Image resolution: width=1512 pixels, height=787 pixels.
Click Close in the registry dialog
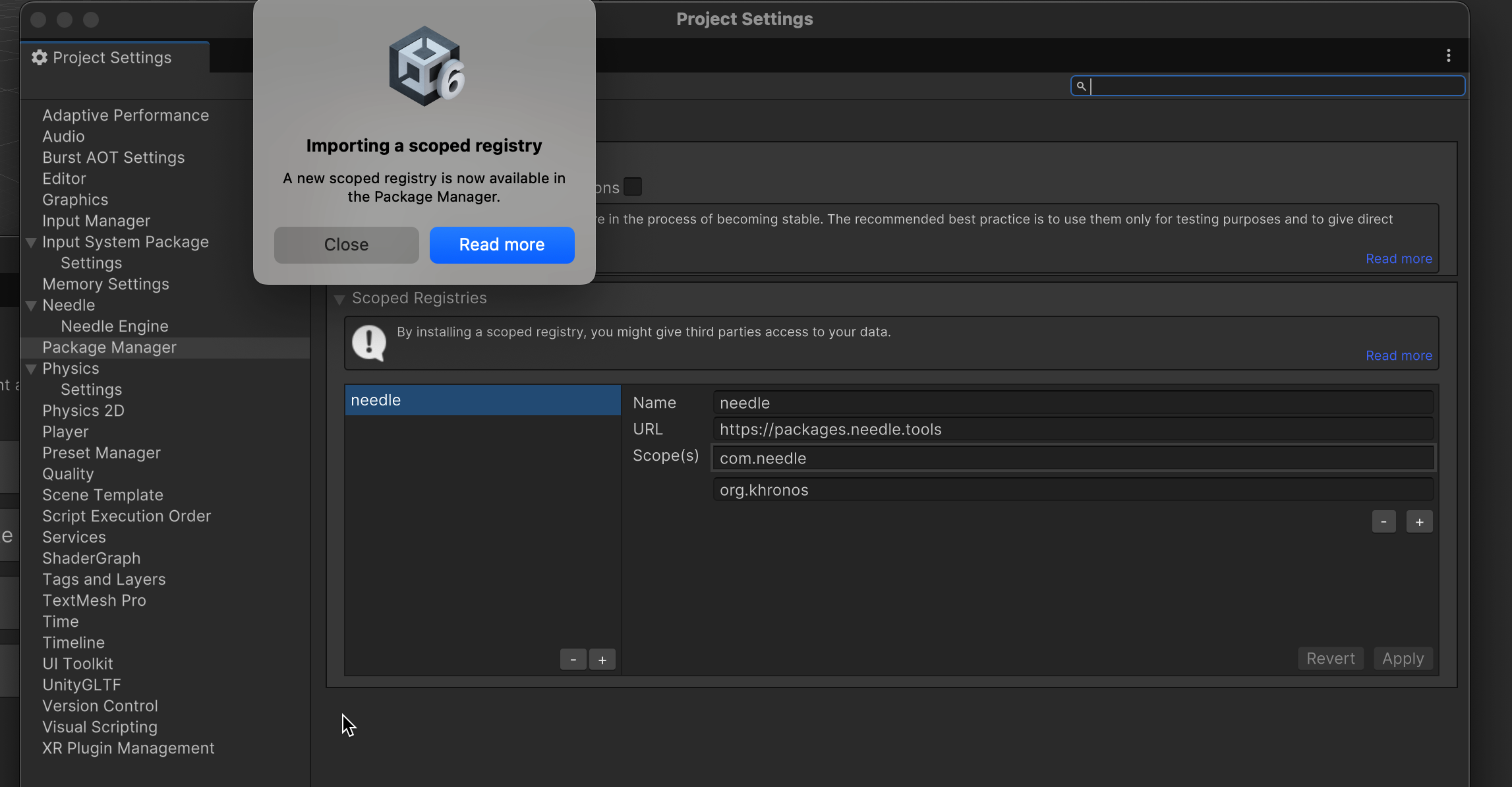click(346, 245)
